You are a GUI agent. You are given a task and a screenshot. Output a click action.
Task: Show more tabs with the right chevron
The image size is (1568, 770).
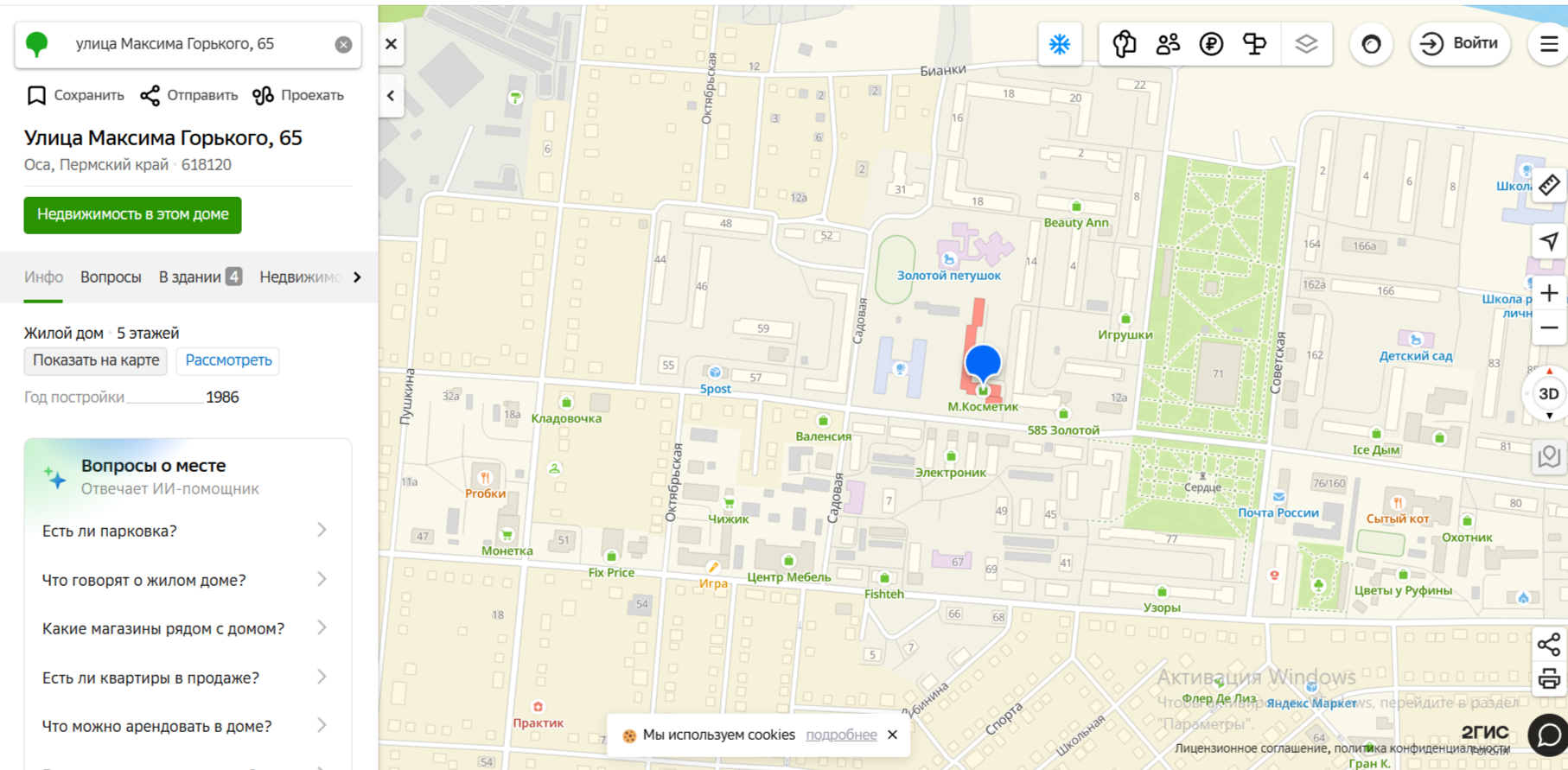[x=357, y=277]
